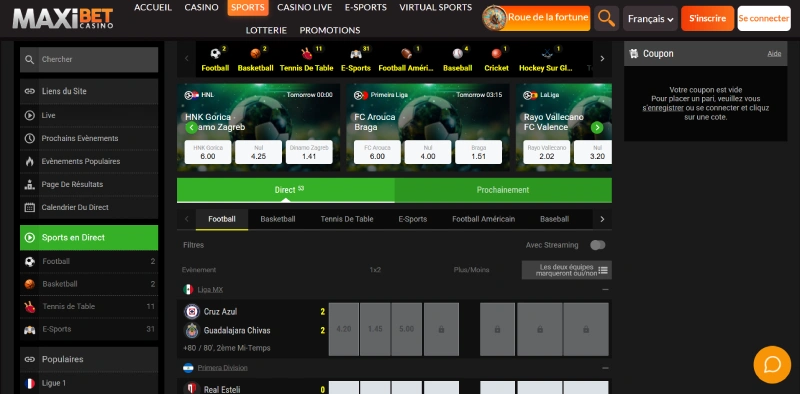Bet on FC Arouca at 6.00
Viewport: 800px width, 394px height.
click(377, 152)
